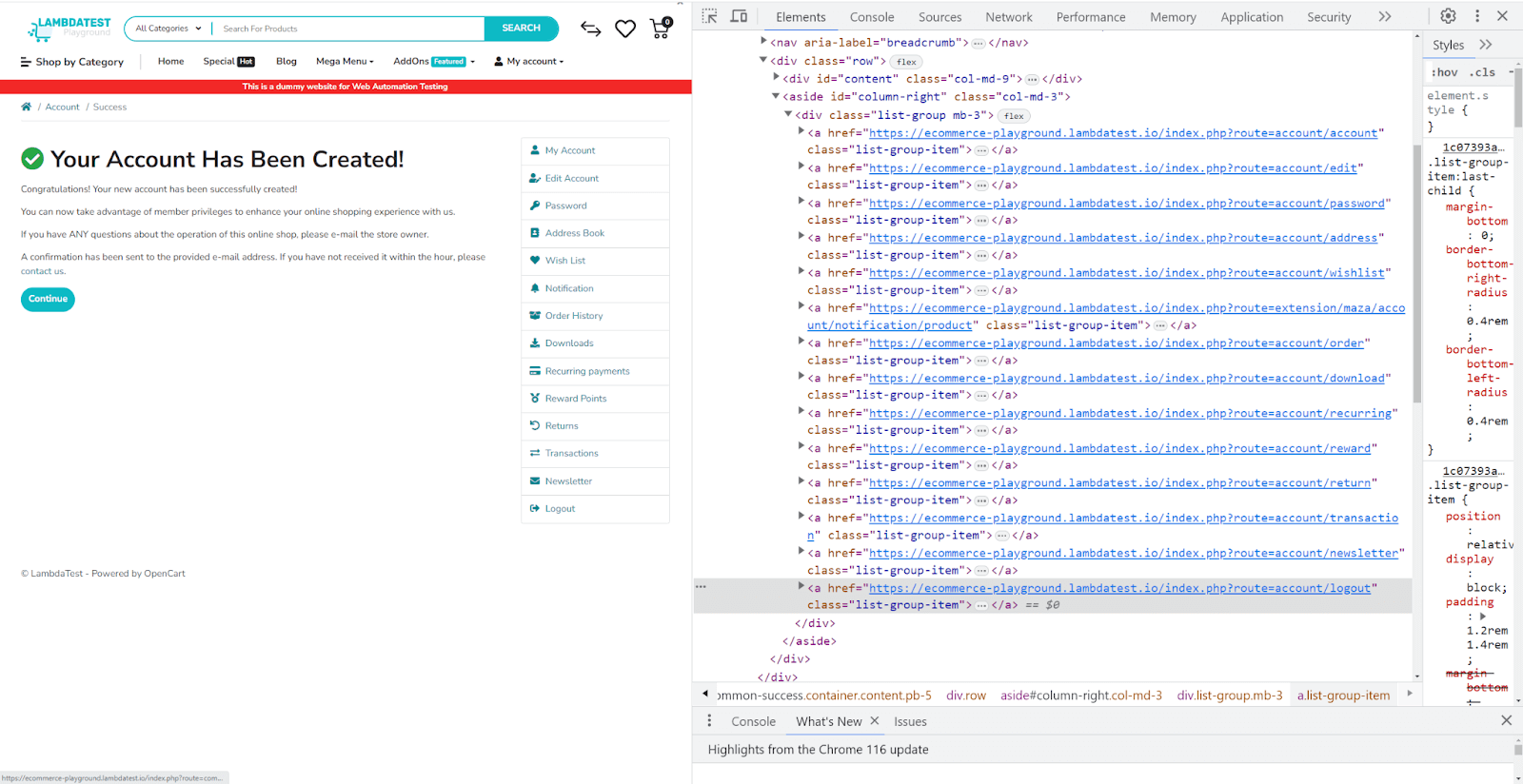Viewport: 1523px width, 784px height.
Task: Toggle the :hov element state option
Action: (1444, 72)
